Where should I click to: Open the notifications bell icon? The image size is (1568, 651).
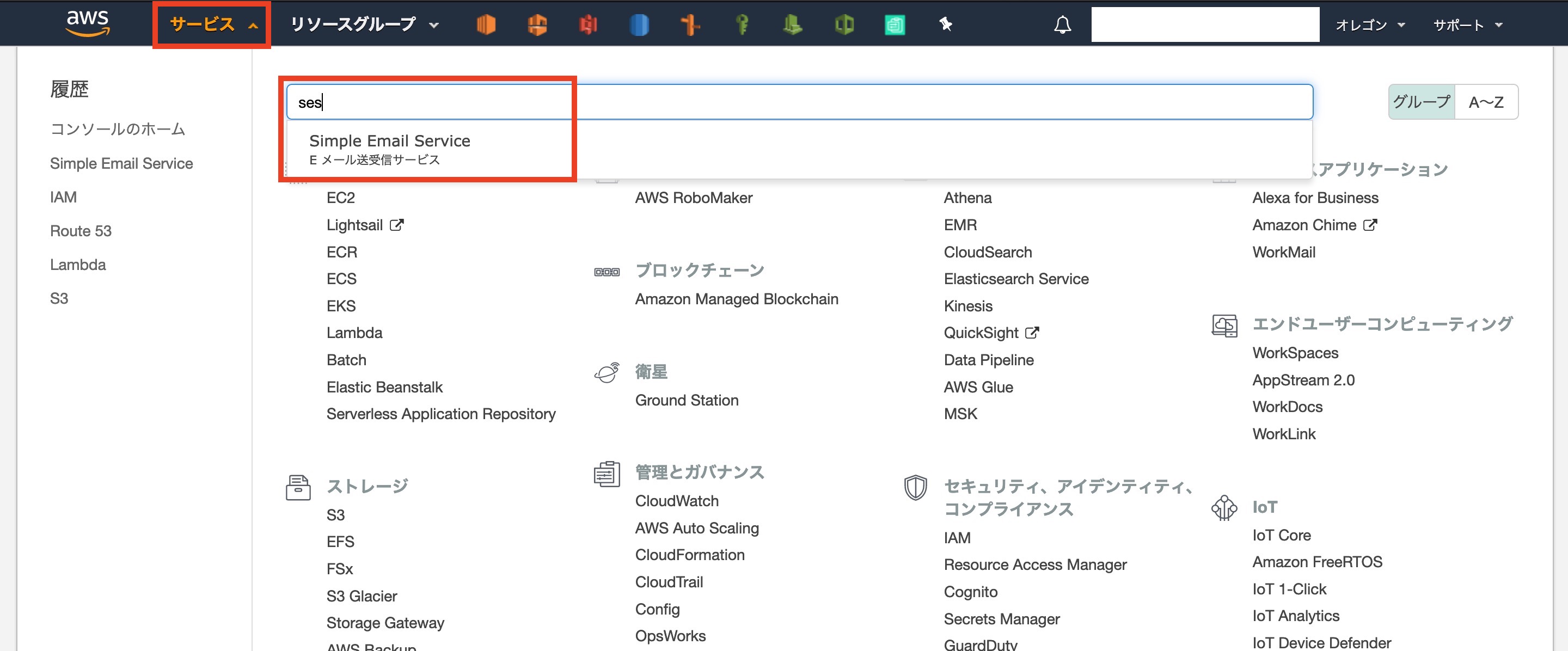tap(1062, 24)
